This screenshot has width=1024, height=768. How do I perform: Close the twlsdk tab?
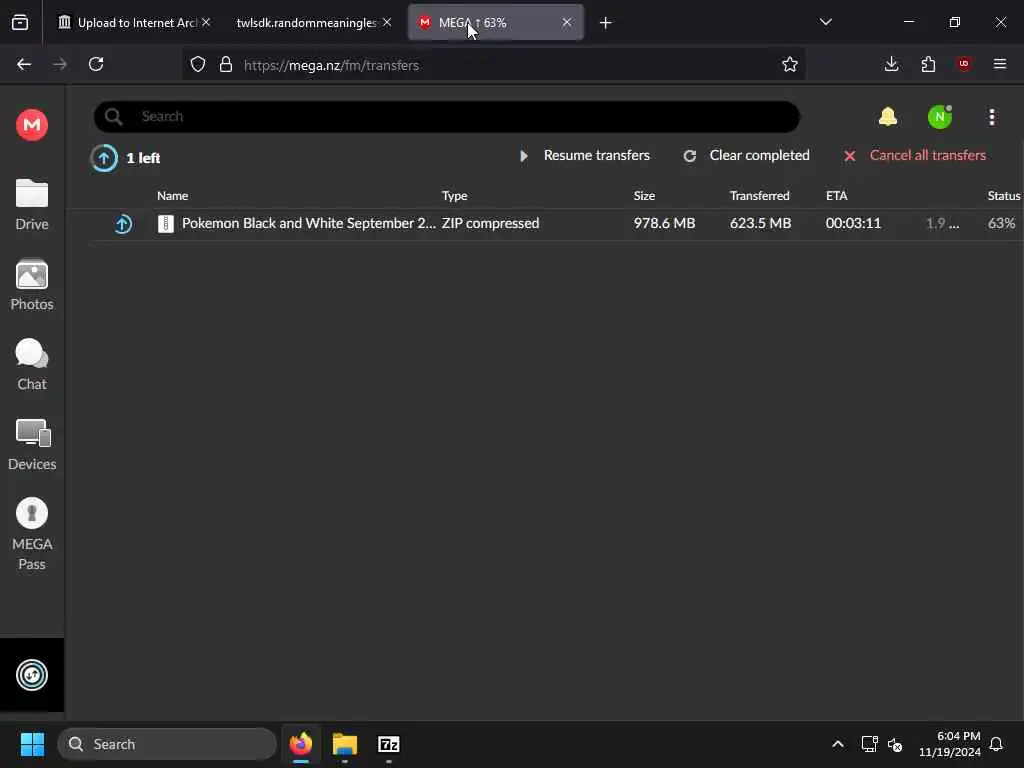point(387,22)
